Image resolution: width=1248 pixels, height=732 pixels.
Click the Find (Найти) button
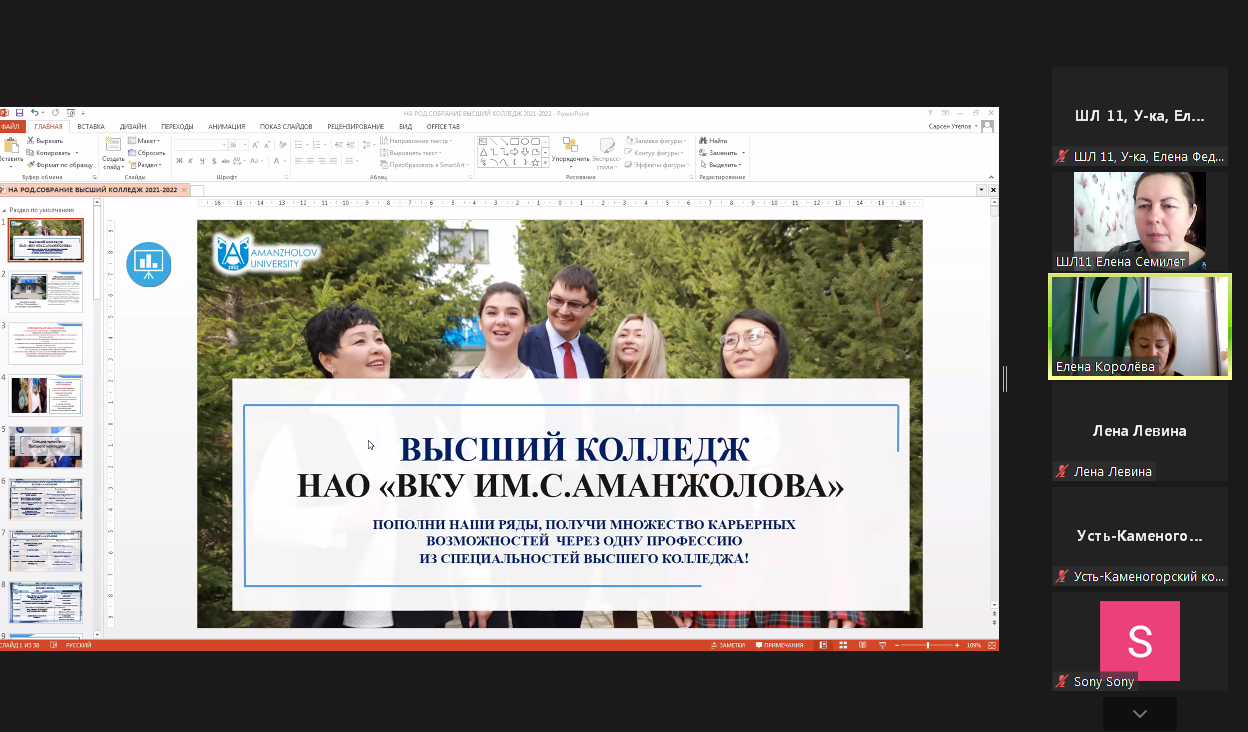tap(713, 141)
